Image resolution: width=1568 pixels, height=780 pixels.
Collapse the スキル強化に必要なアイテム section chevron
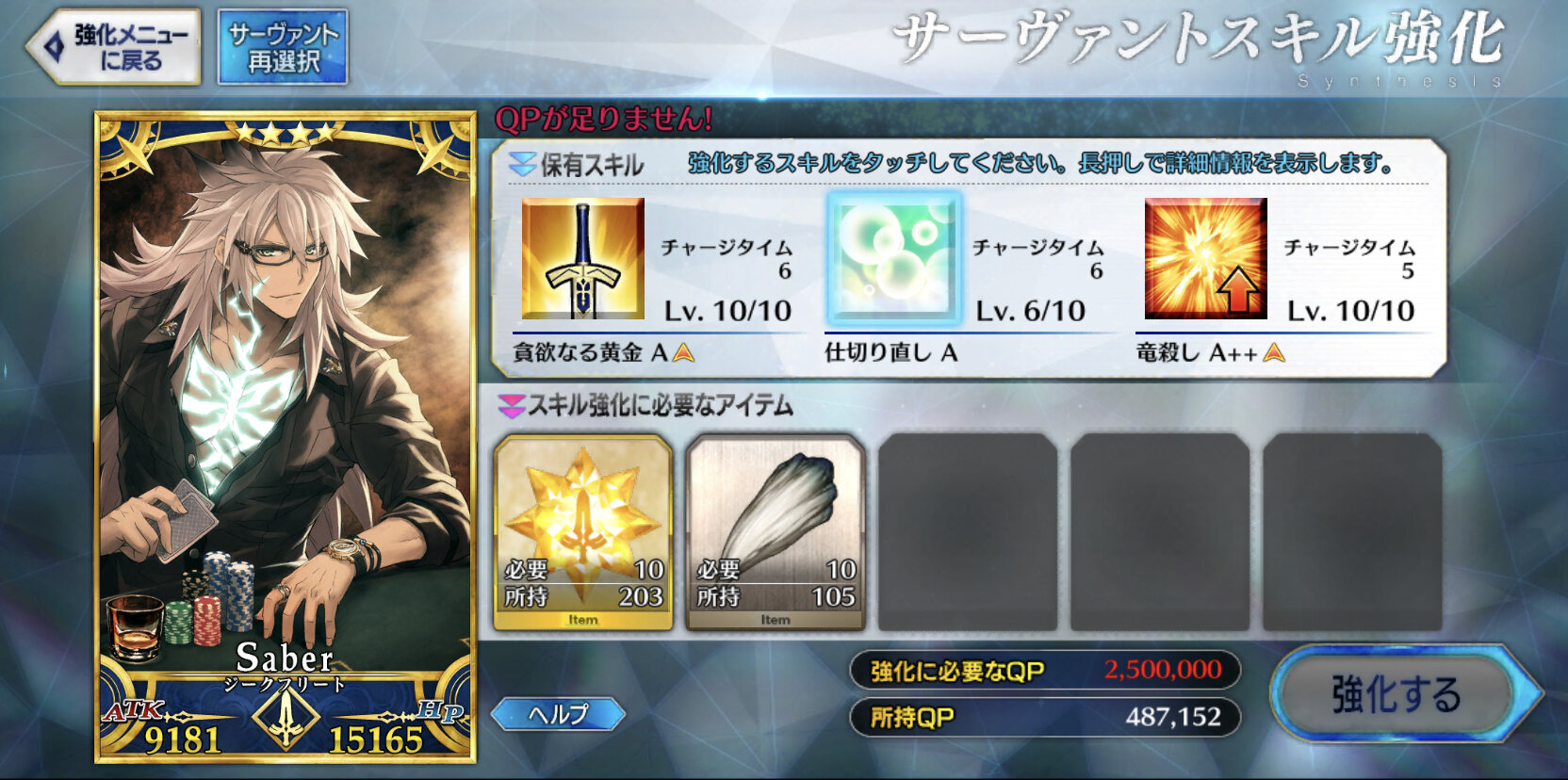coord(511,406)
